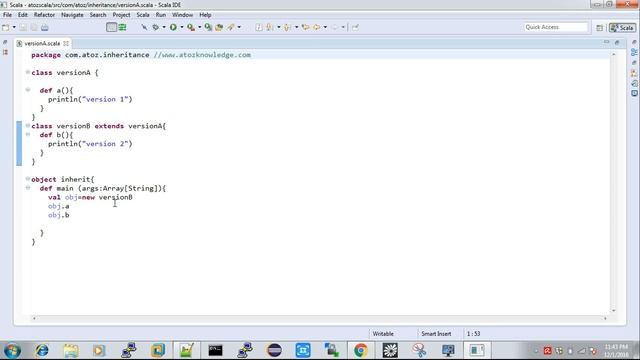The width and height of the screenshot is (640, 360).
Task: Click the 'Smart Insert' status bar entry
Action: (436, 334)
